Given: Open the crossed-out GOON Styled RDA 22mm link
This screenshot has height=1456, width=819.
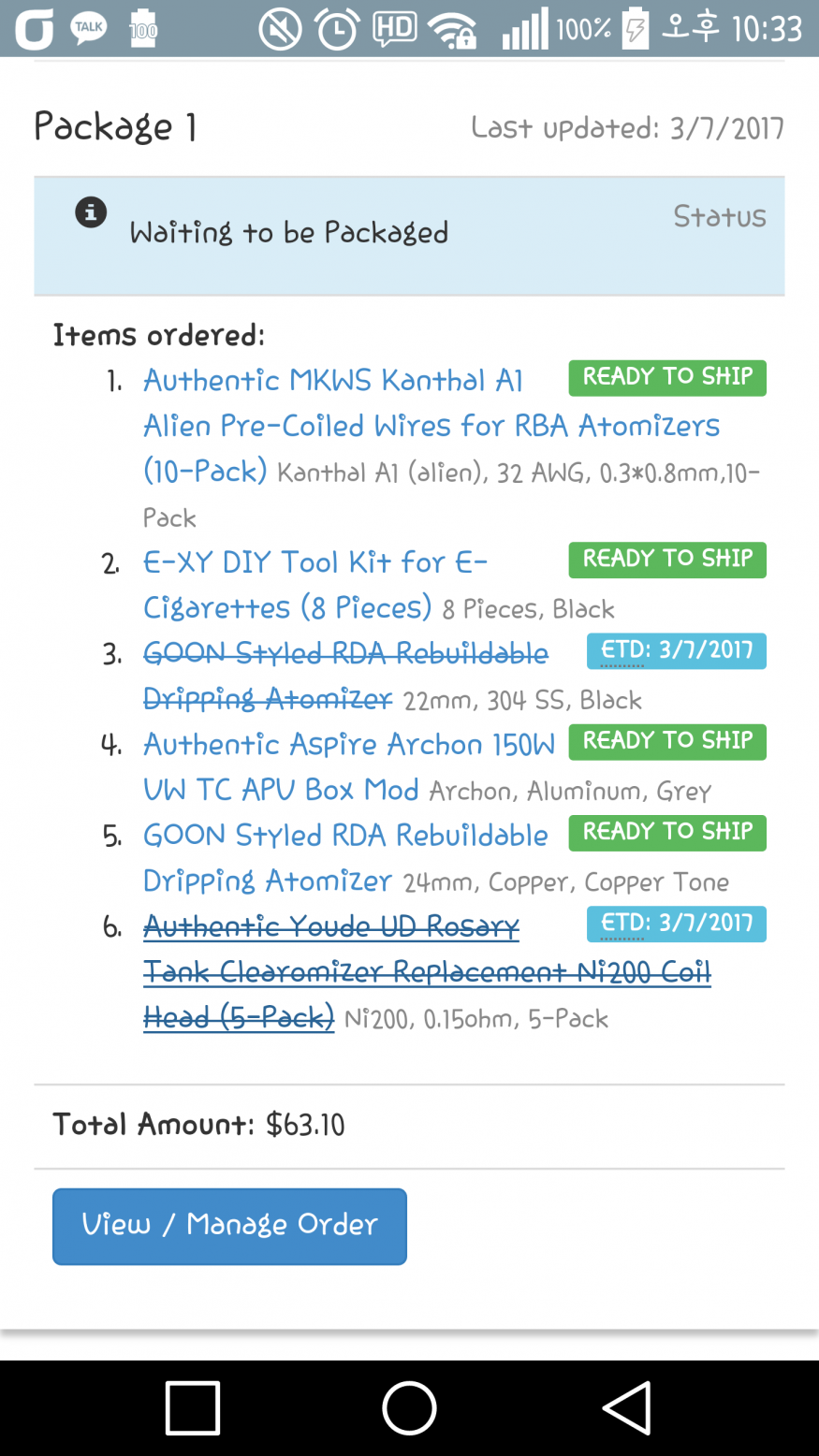Looking at the screenshot, I should tap(345, 654).
